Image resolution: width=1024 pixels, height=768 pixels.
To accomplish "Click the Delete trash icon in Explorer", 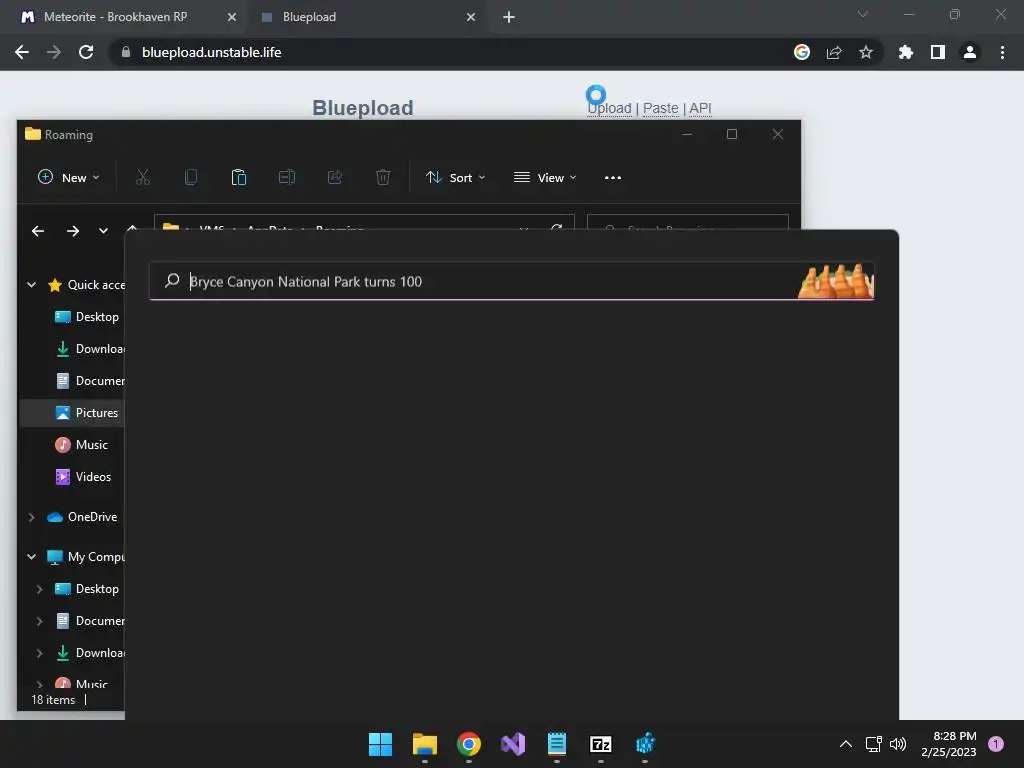I will point(383,177).
